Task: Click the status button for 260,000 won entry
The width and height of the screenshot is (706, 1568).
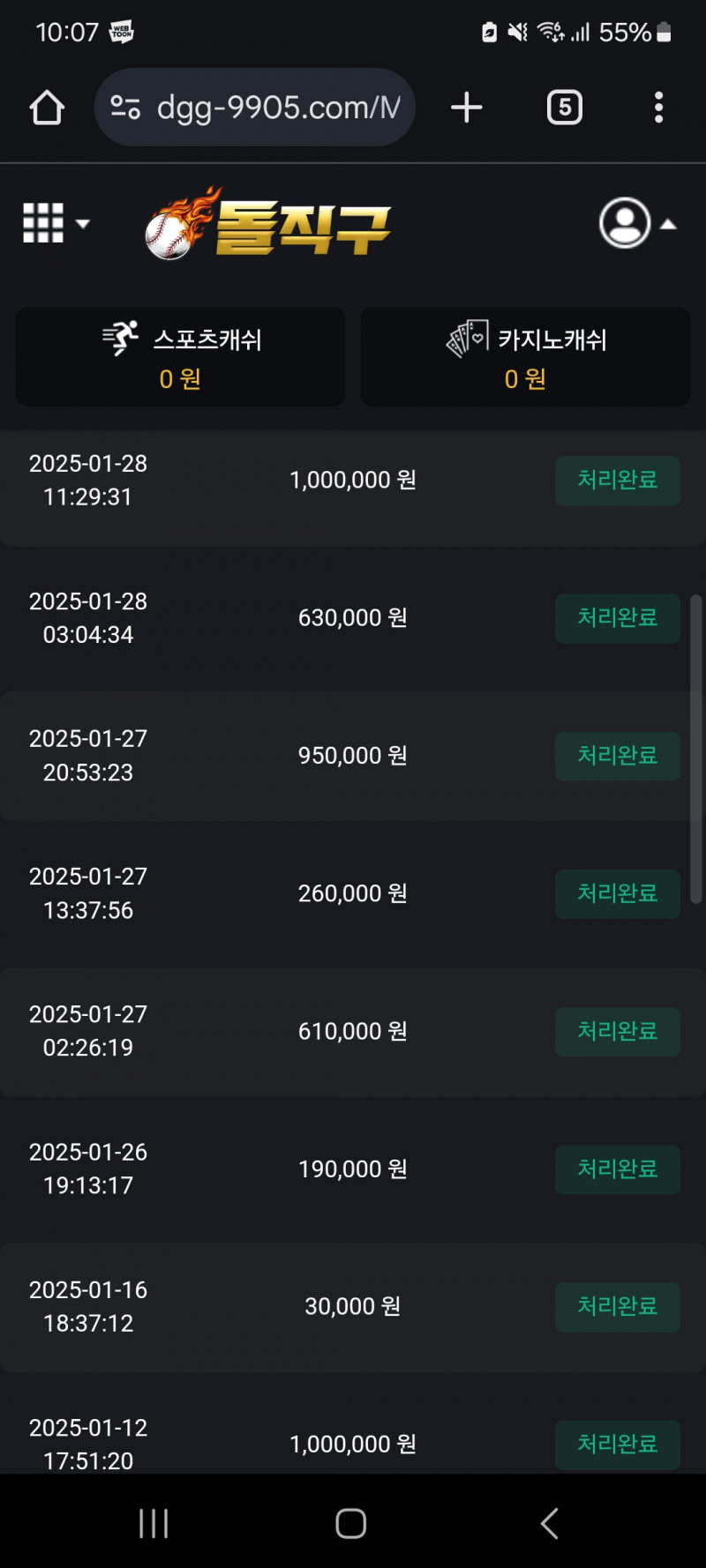Action: [x=617, y=893]
